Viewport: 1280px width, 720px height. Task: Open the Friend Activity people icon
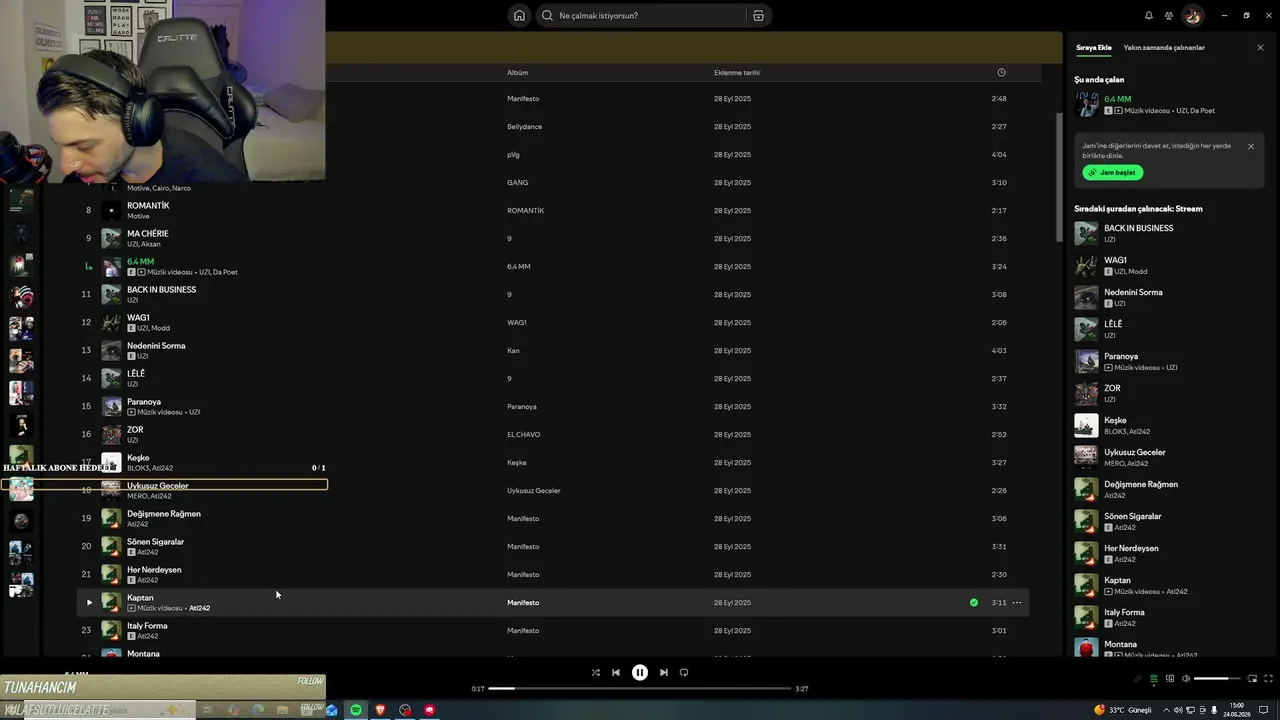1169,15
